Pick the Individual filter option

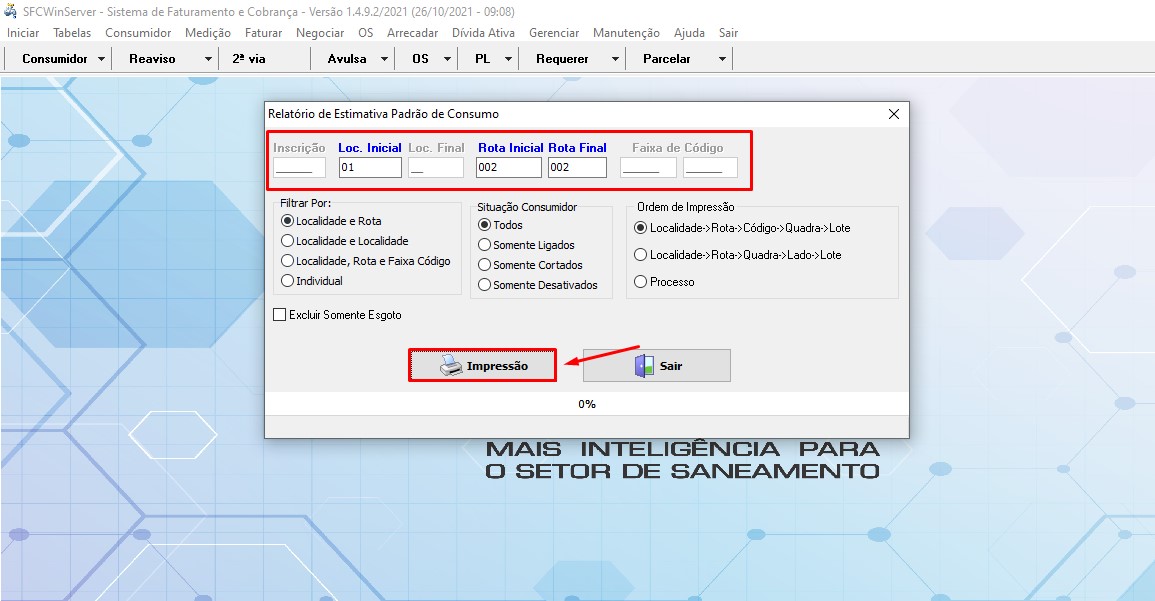[288, 281]
